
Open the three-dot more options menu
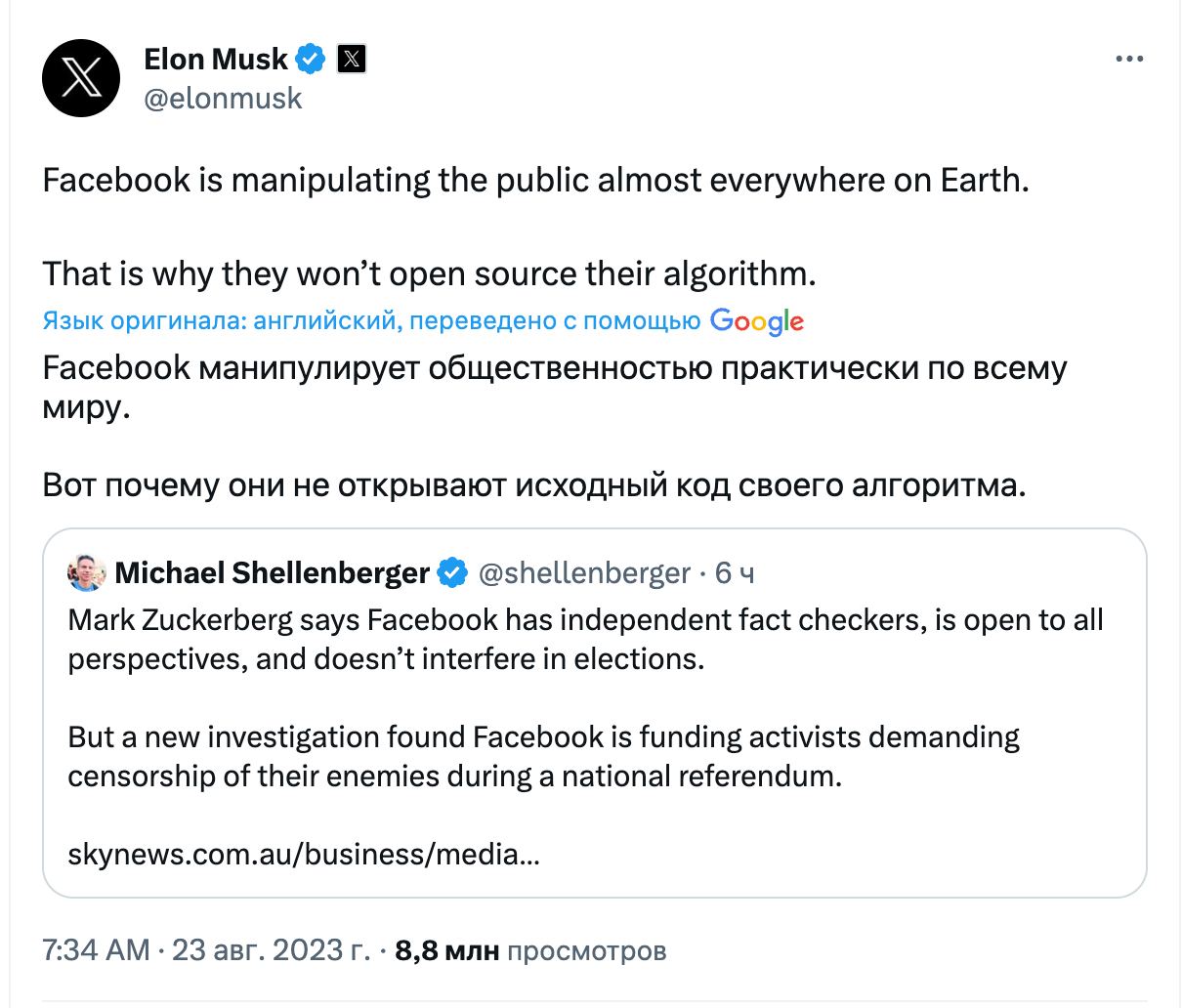coord(1128,60)
